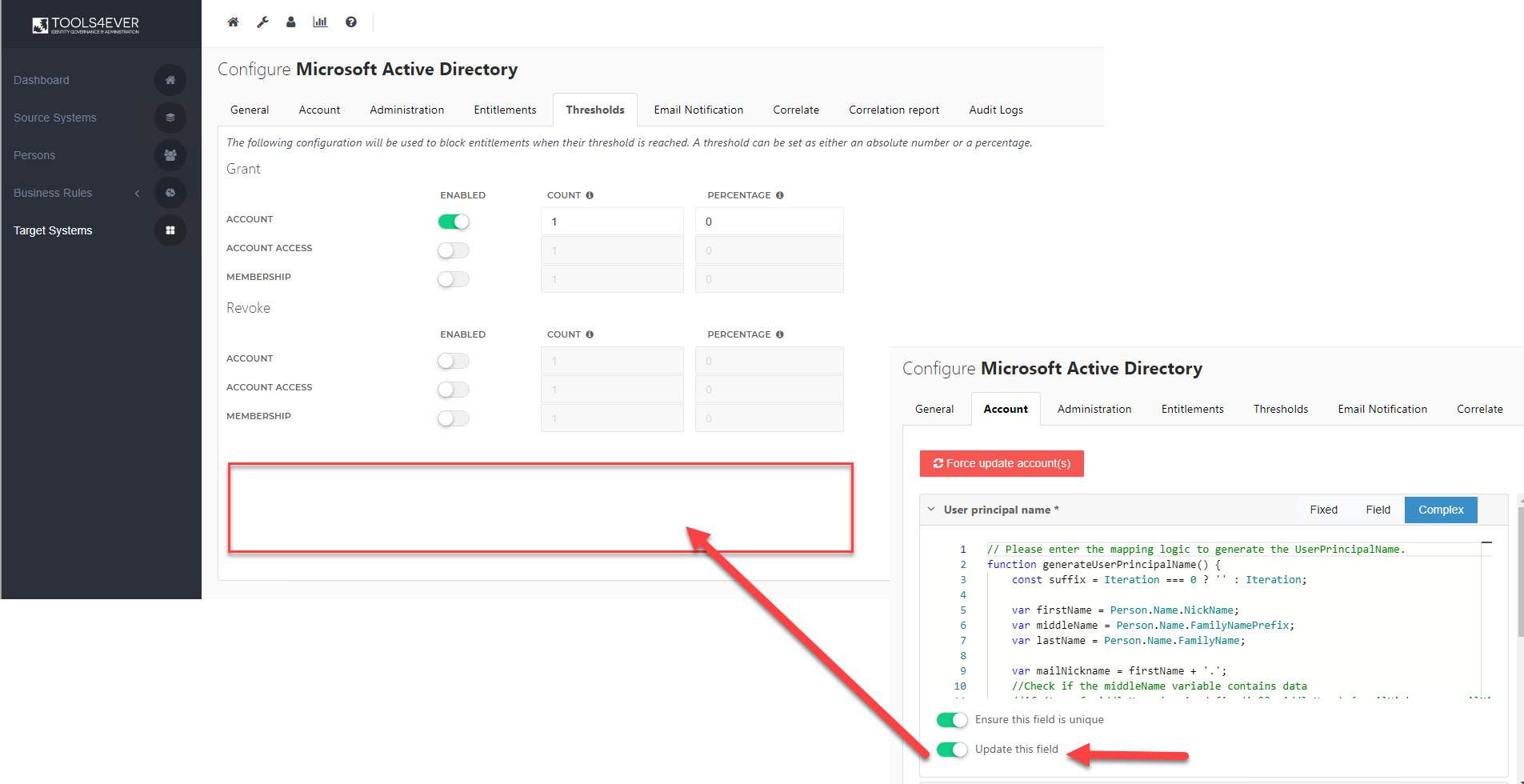Viewport: 1524px width, 784px height.
Task: Click Grant PERCENTAGE info icon
Action: (780, 195)
